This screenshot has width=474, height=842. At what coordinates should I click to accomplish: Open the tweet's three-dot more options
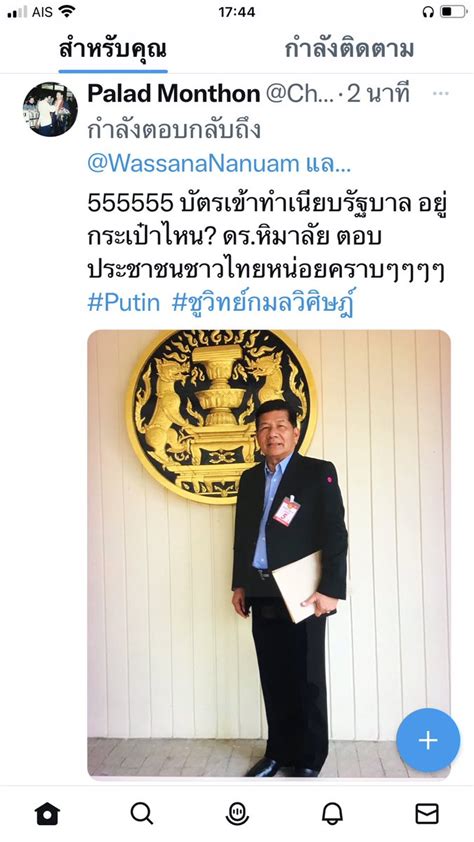440,93
